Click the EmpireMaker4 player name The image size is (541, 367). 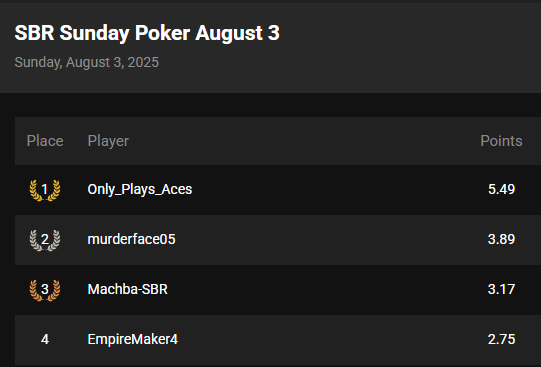point(133,339)
